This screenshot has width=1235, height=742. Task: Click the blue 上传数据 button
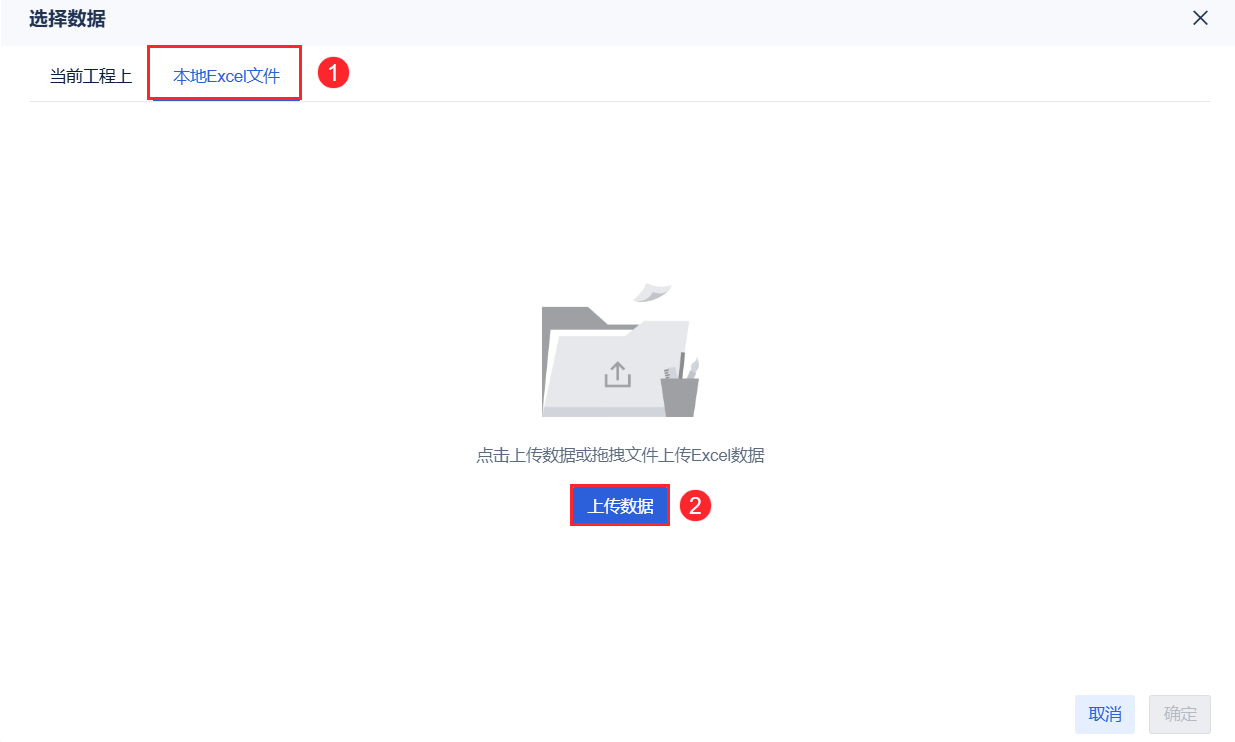[620, 506]
